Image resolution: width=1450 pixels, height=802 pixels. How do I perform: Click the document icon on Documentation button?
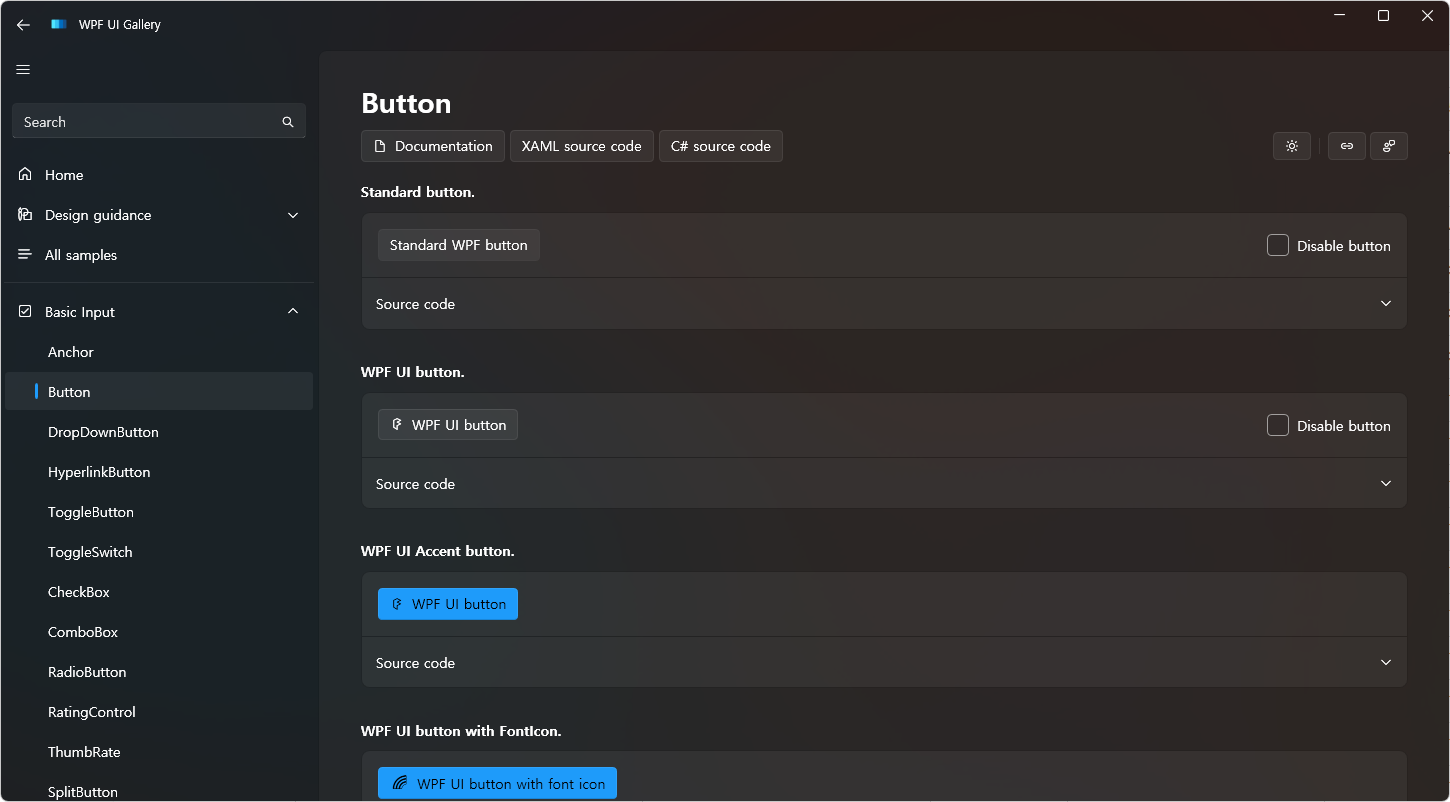point(380,146)
